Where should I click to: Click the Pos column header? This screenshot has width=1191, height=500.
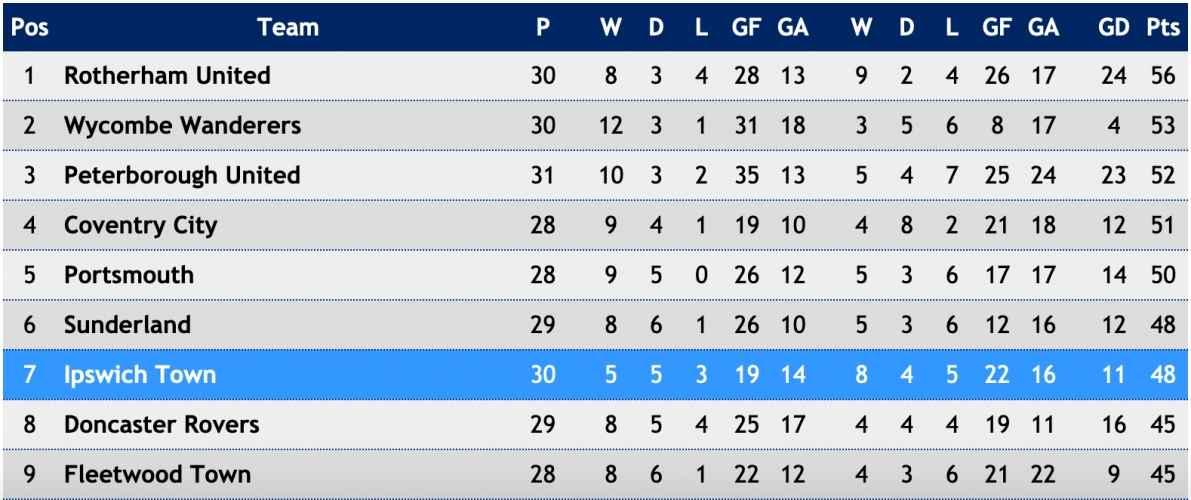[x=30, y=27]
